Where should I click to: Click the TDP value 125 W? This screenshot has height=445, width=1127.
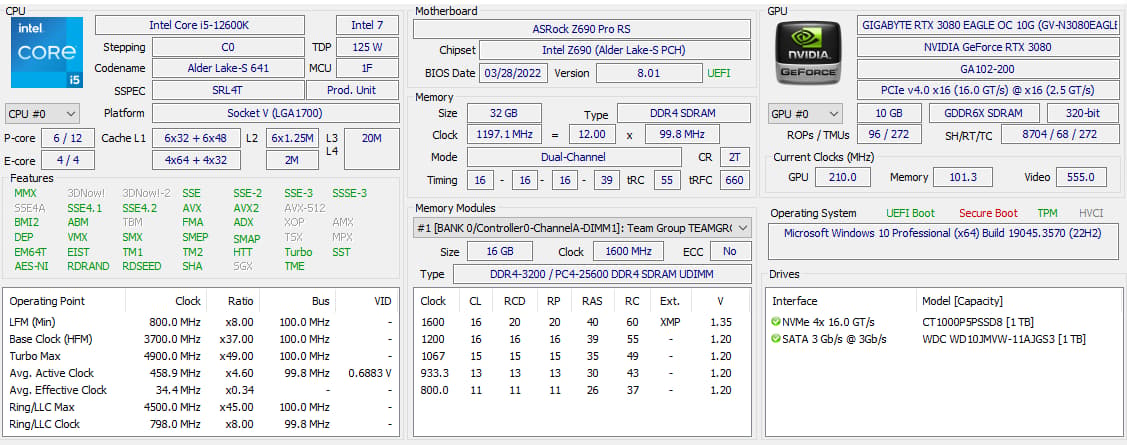(367, 47)
